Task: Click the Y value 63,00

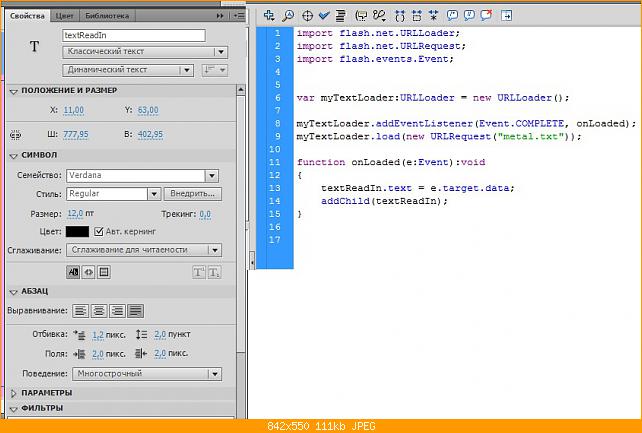Action: coord(148,111)
